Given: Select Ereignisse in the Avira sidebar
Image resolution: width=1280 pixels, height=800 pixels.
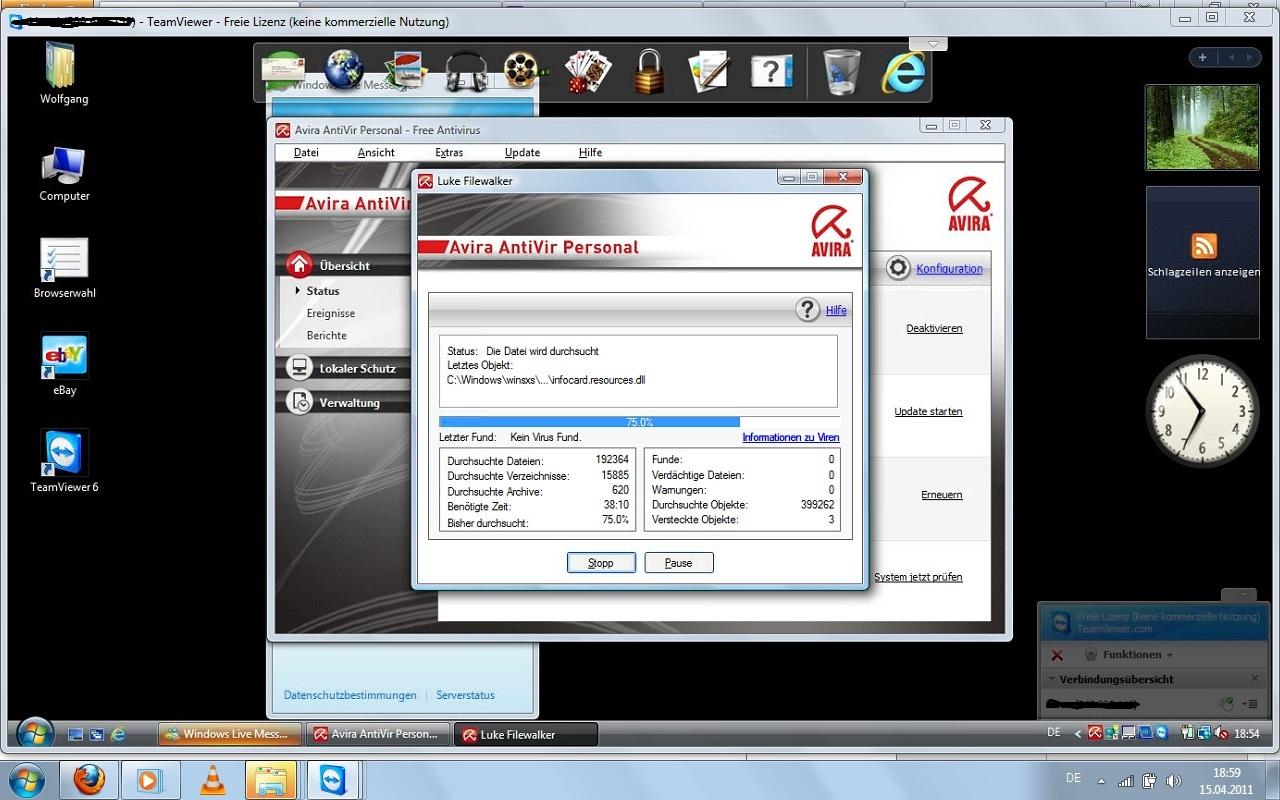Looking at the screenshot, I should [x=331, y=313].
